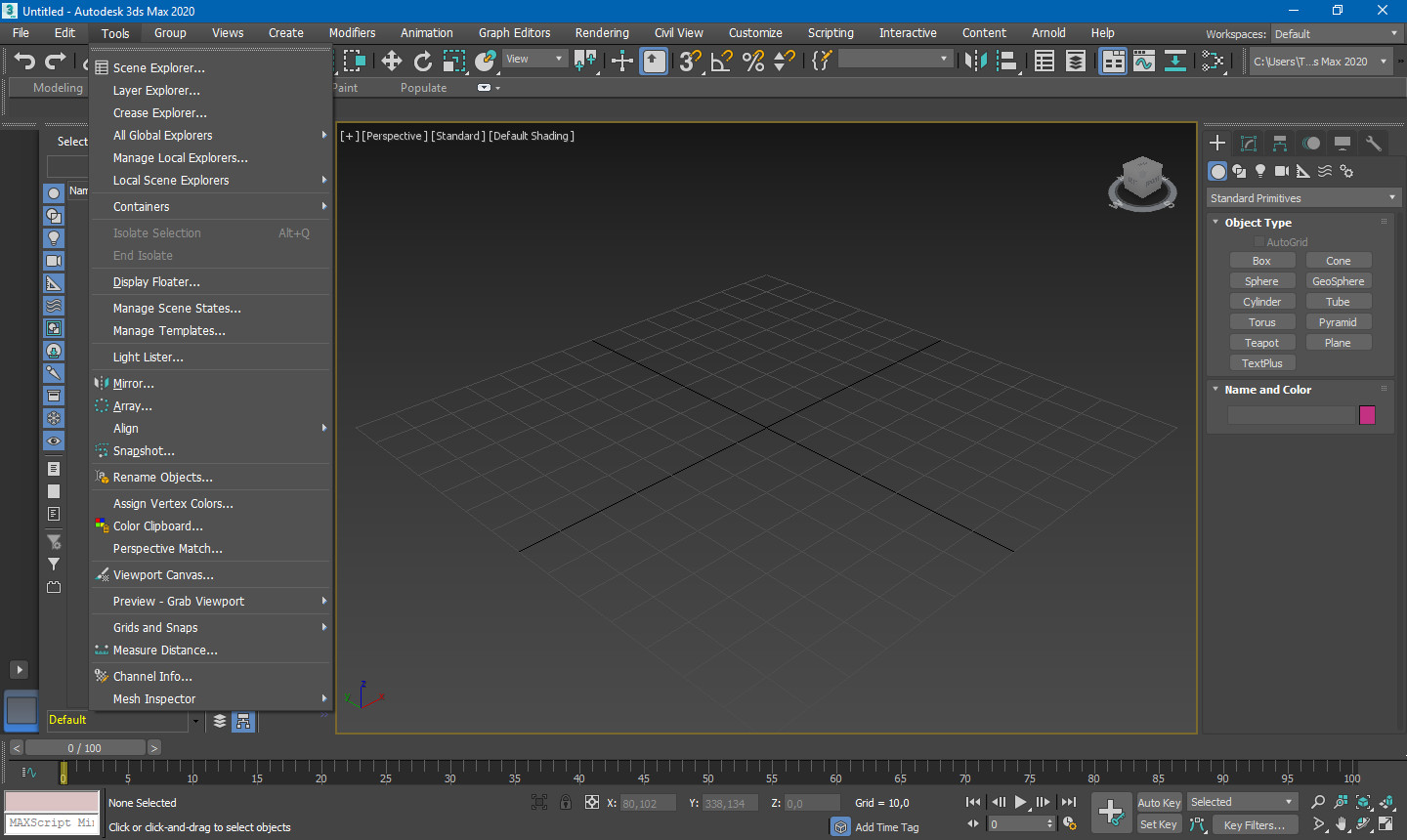Open the Workspaces Default dropdown

(x=1335, y=34)
